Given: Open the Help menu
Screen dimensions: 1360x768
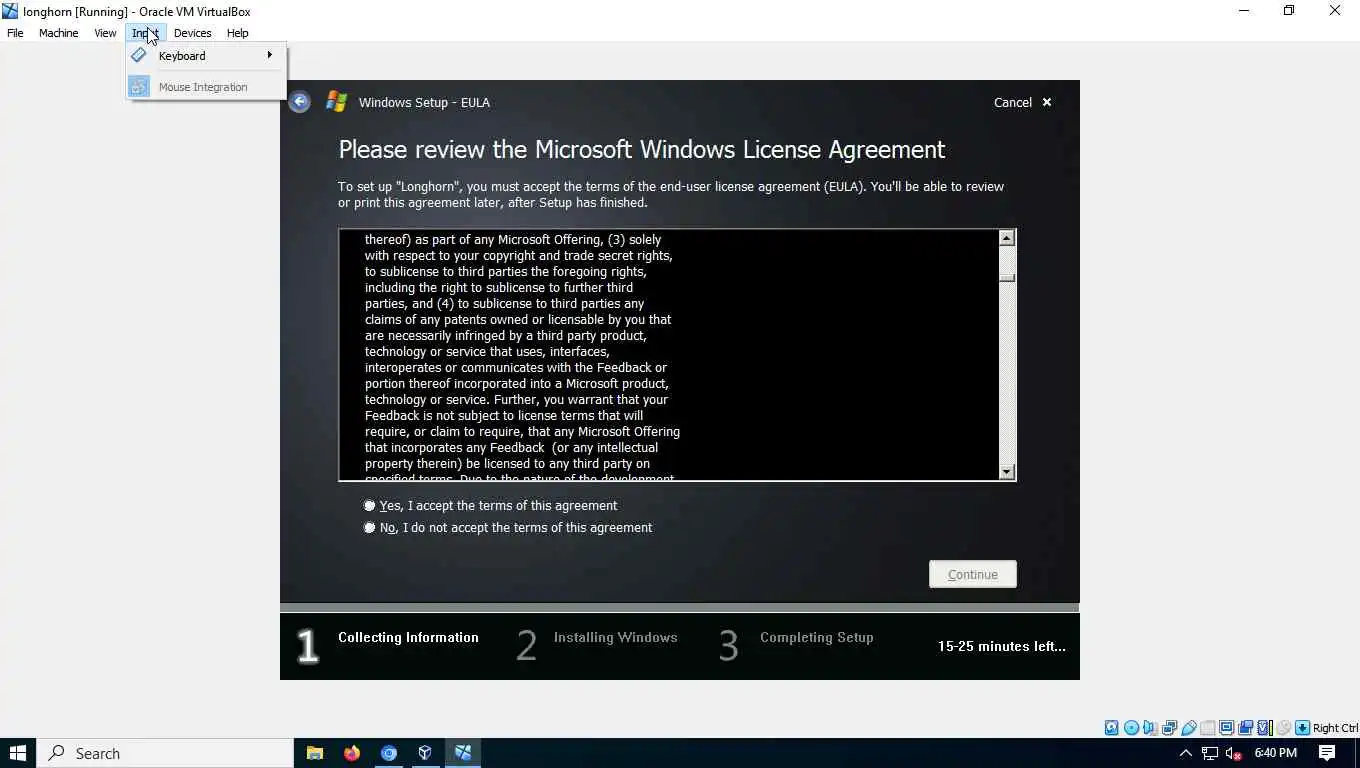Looking at the screenshot, I should 237,33.
